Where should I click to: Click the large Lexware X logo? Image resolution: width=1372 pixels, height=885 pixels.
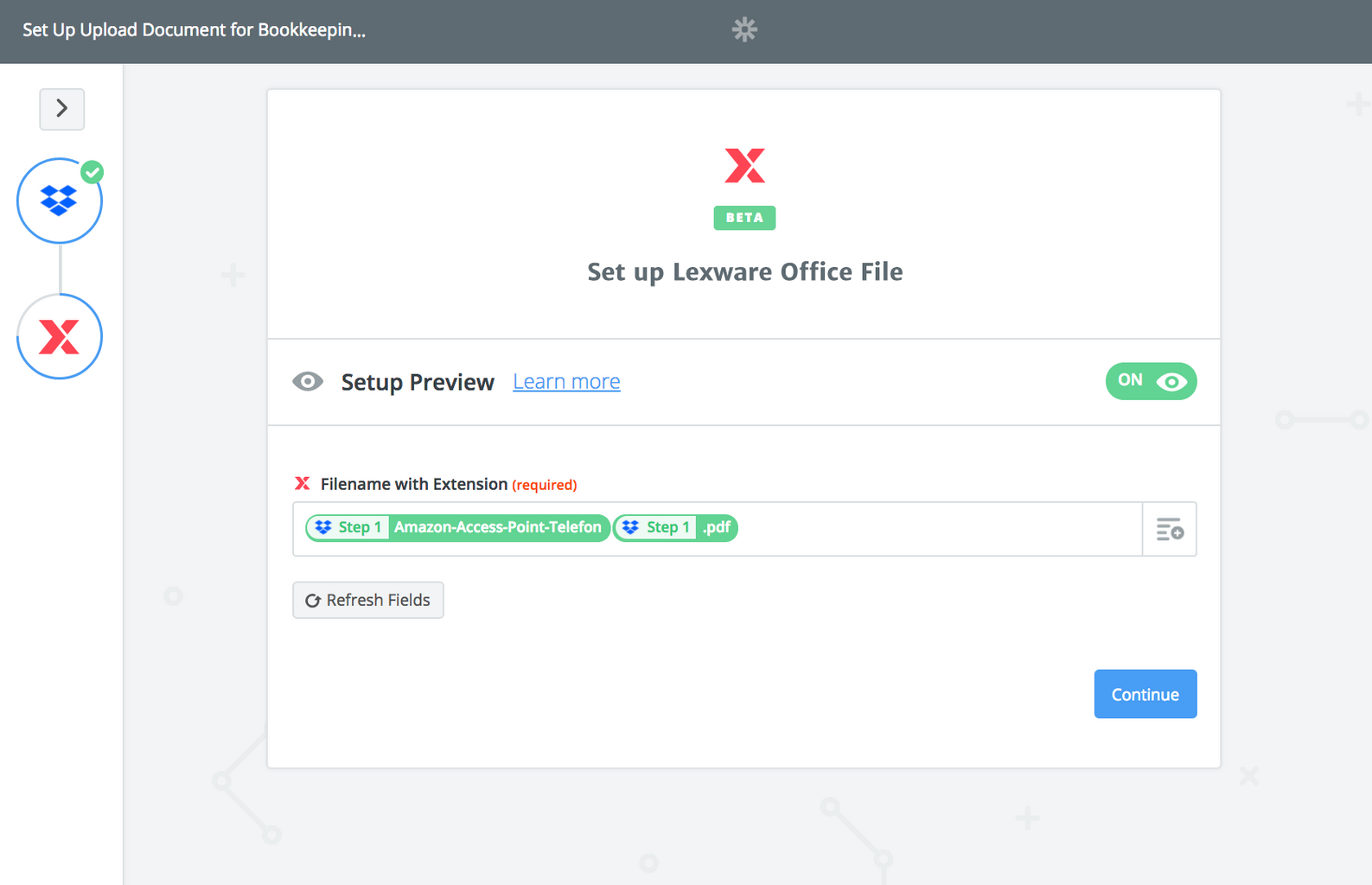744,165
